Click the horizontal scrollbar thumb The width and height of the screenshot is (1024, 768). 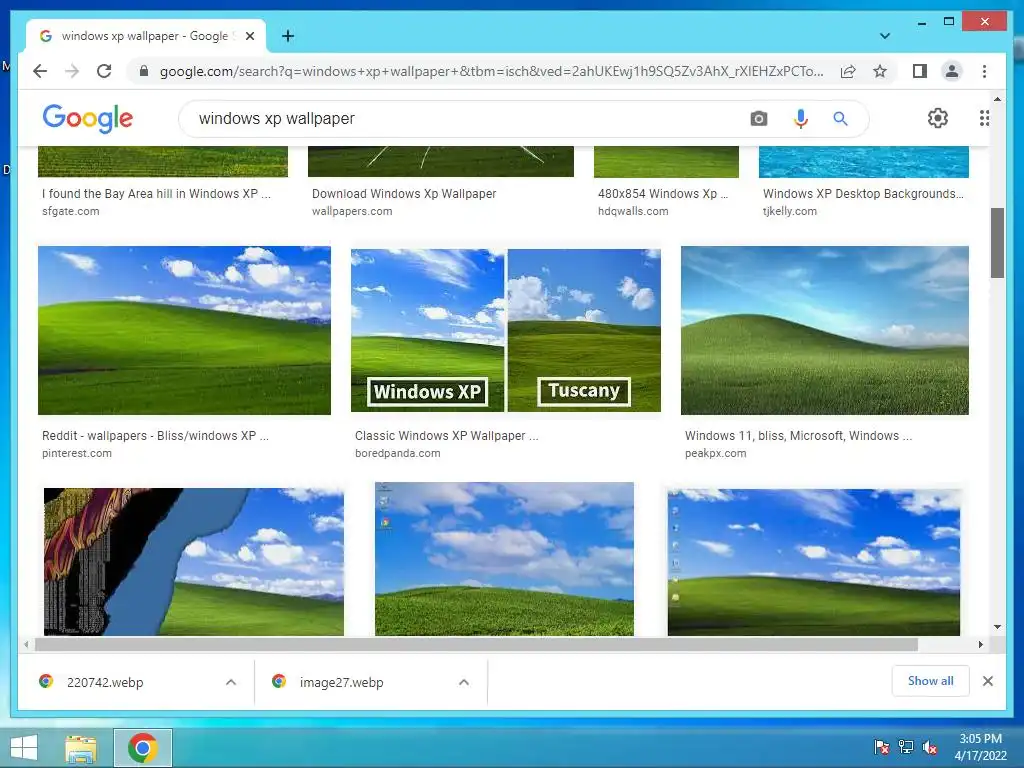[476, 645]
